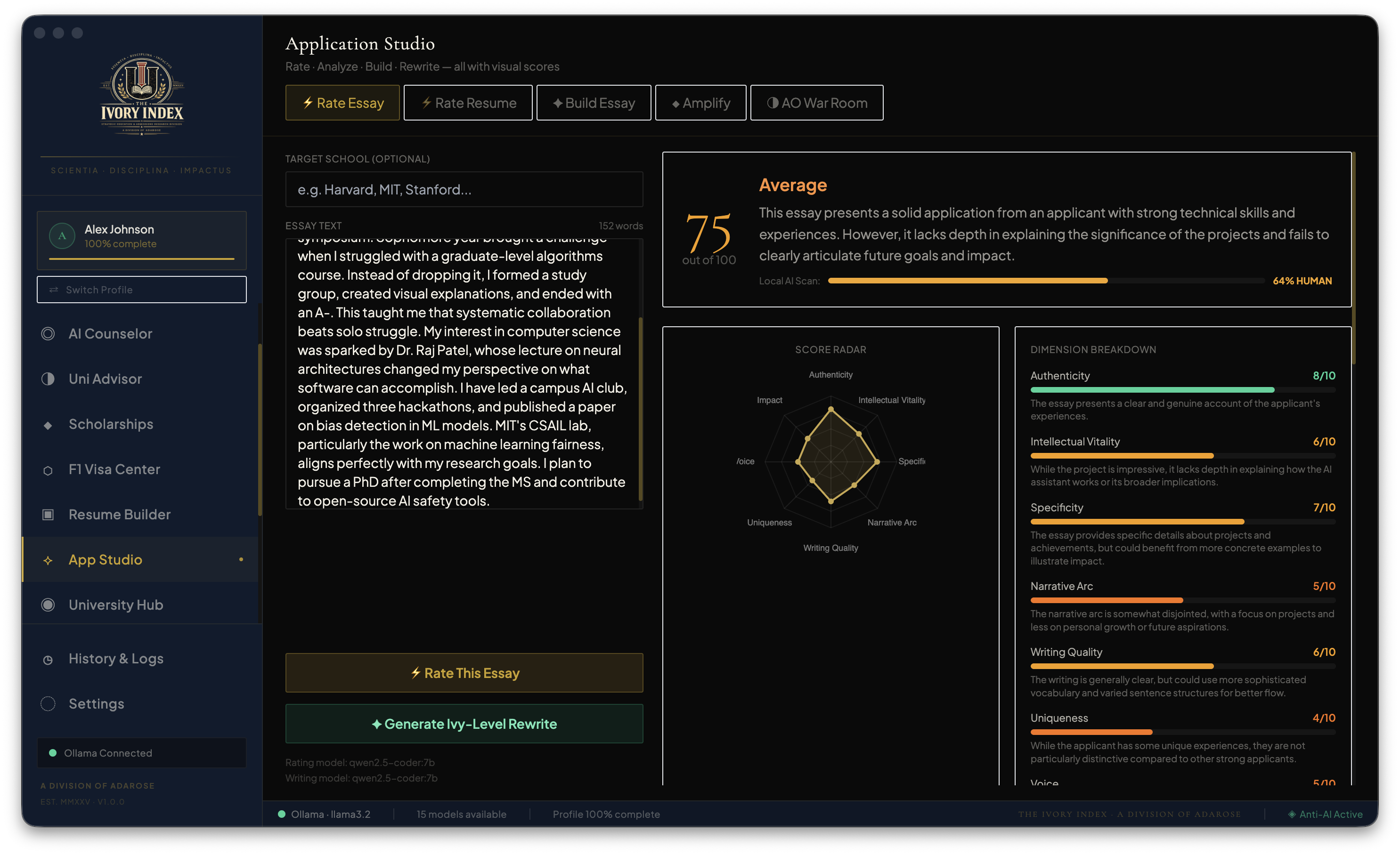Image resolution: width=1400 pixels, height=855 pixels.
Task: Click the Ollama Connected status box
Action: (x=141, y=753)
